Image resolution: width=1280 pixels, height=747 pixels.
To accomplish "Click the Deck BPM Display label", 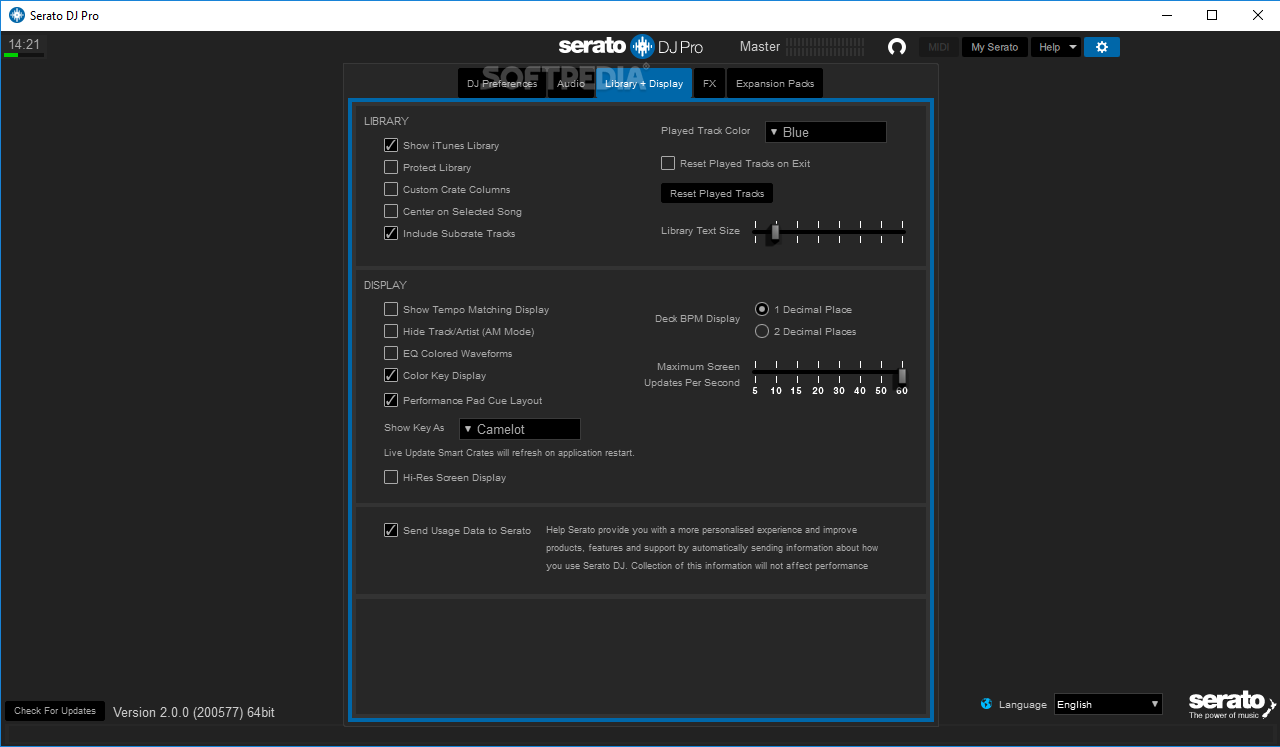I will click(697, 319).
